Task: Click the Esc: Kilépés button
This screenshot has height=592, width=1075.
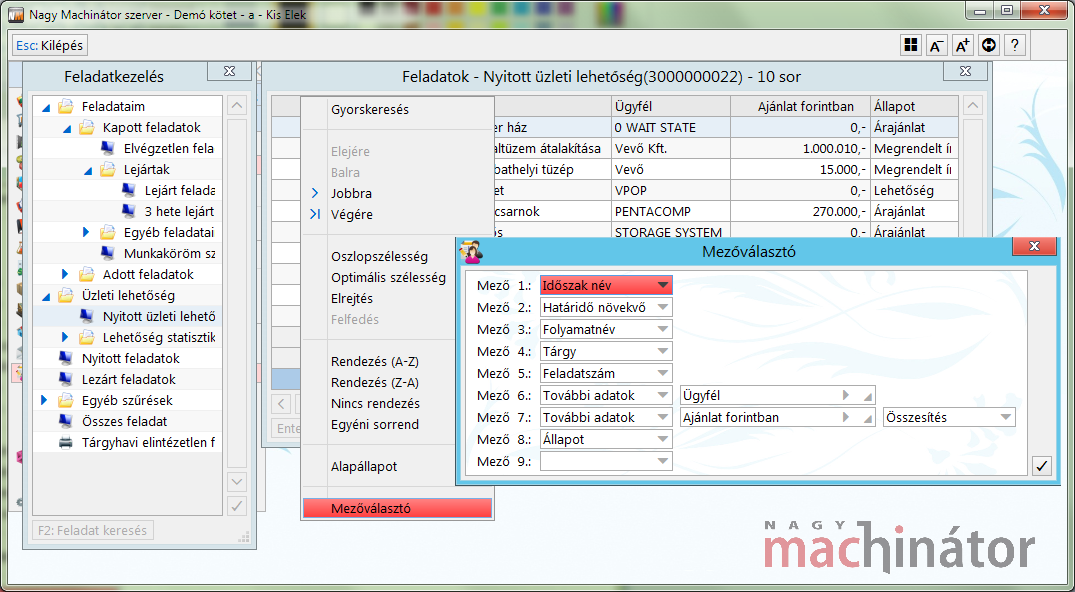Action: click(50, 46)
